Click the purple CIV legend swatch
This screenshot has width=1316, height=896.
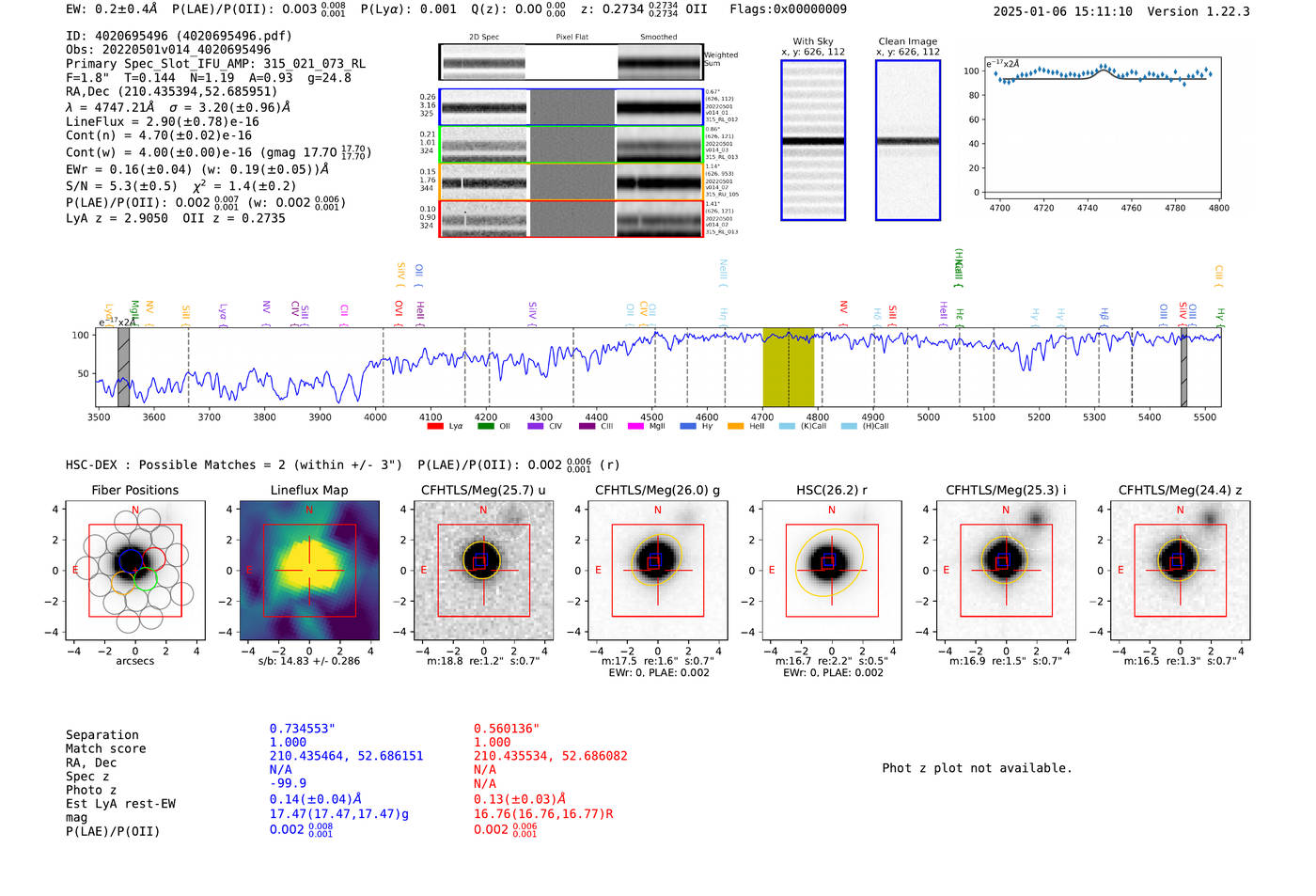pyautogui.click(x=536, y=427)
